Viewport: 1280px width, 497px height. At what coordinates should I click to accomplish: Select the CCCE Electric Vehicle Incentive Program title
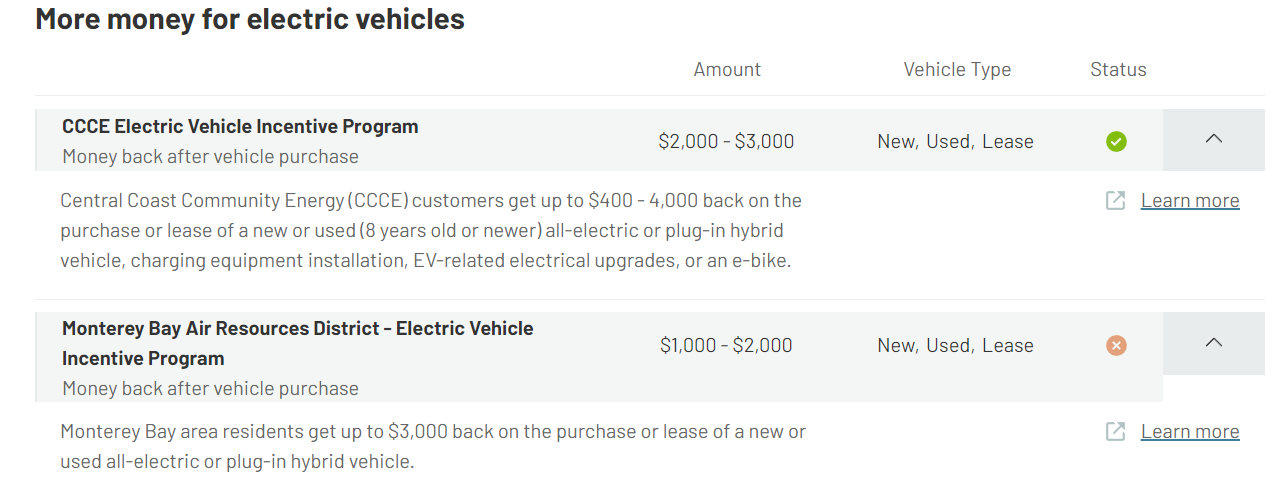pyautogui.click(x=240, y=127)
